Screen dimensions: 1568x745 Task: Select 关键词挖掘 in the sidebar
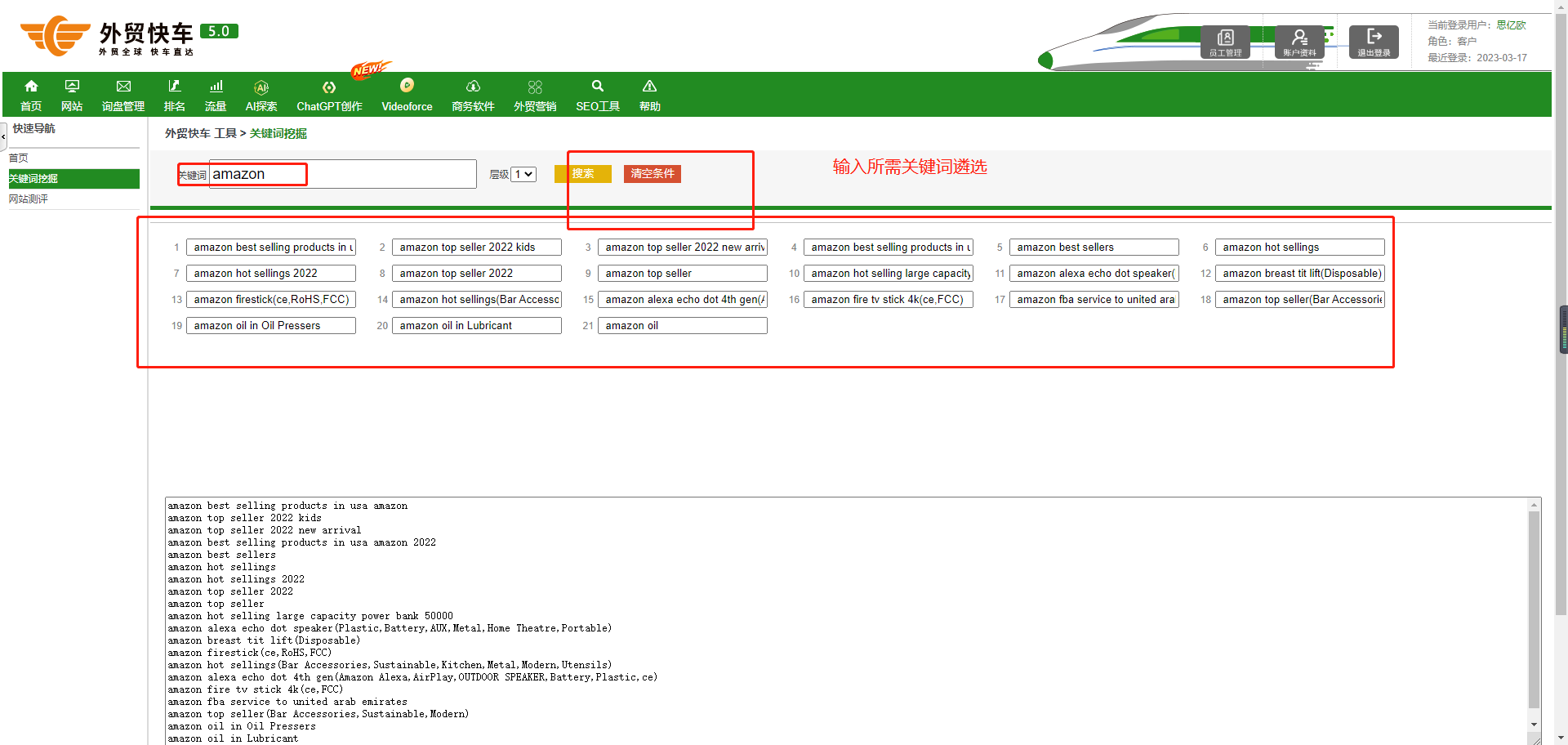point(73,178)
